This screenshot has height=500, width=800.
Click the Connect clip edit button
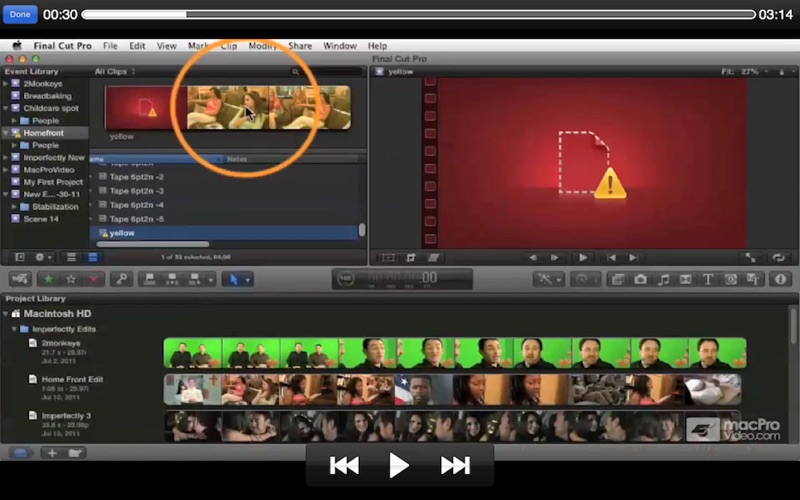pyautogui.click(x=149, y=279)
